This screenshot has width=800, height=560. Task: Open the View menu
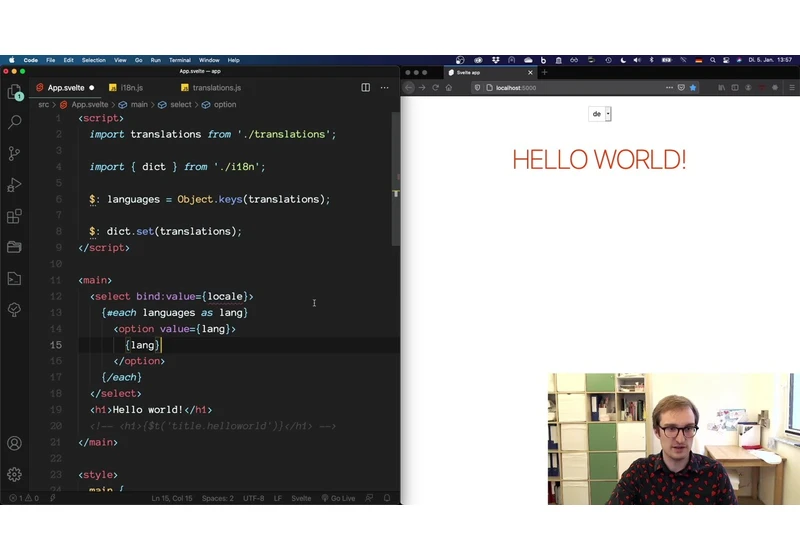point(120,60)
